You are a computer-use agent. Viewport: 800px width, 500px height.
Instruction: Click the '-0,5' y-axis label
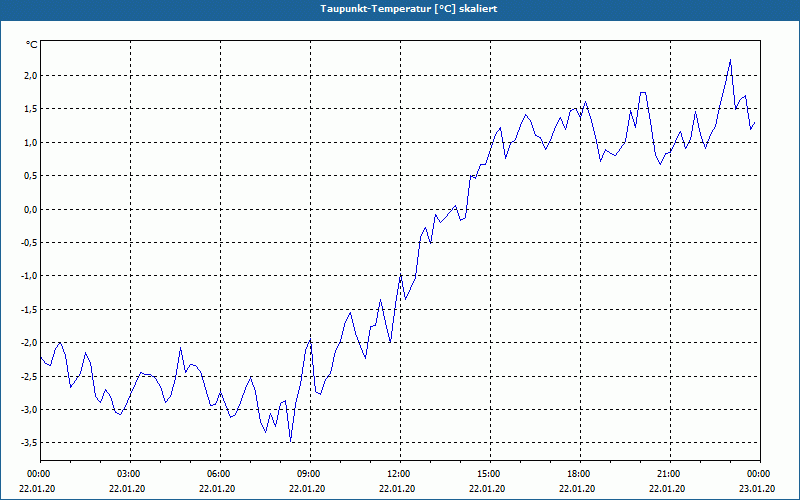[x=30, y=242]
